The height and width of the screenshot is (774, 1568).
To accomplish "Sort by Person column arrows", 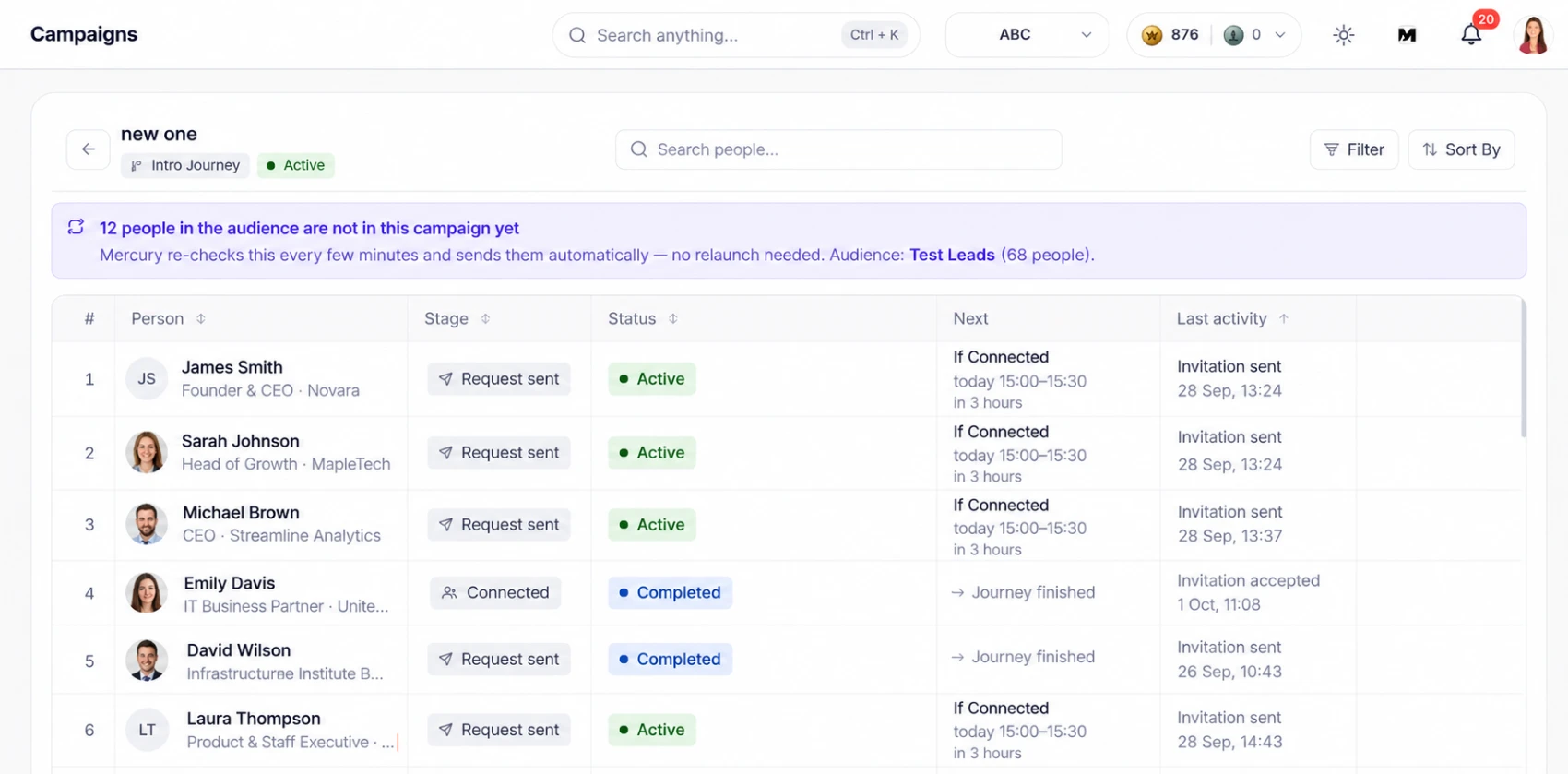I will (200, 318).
